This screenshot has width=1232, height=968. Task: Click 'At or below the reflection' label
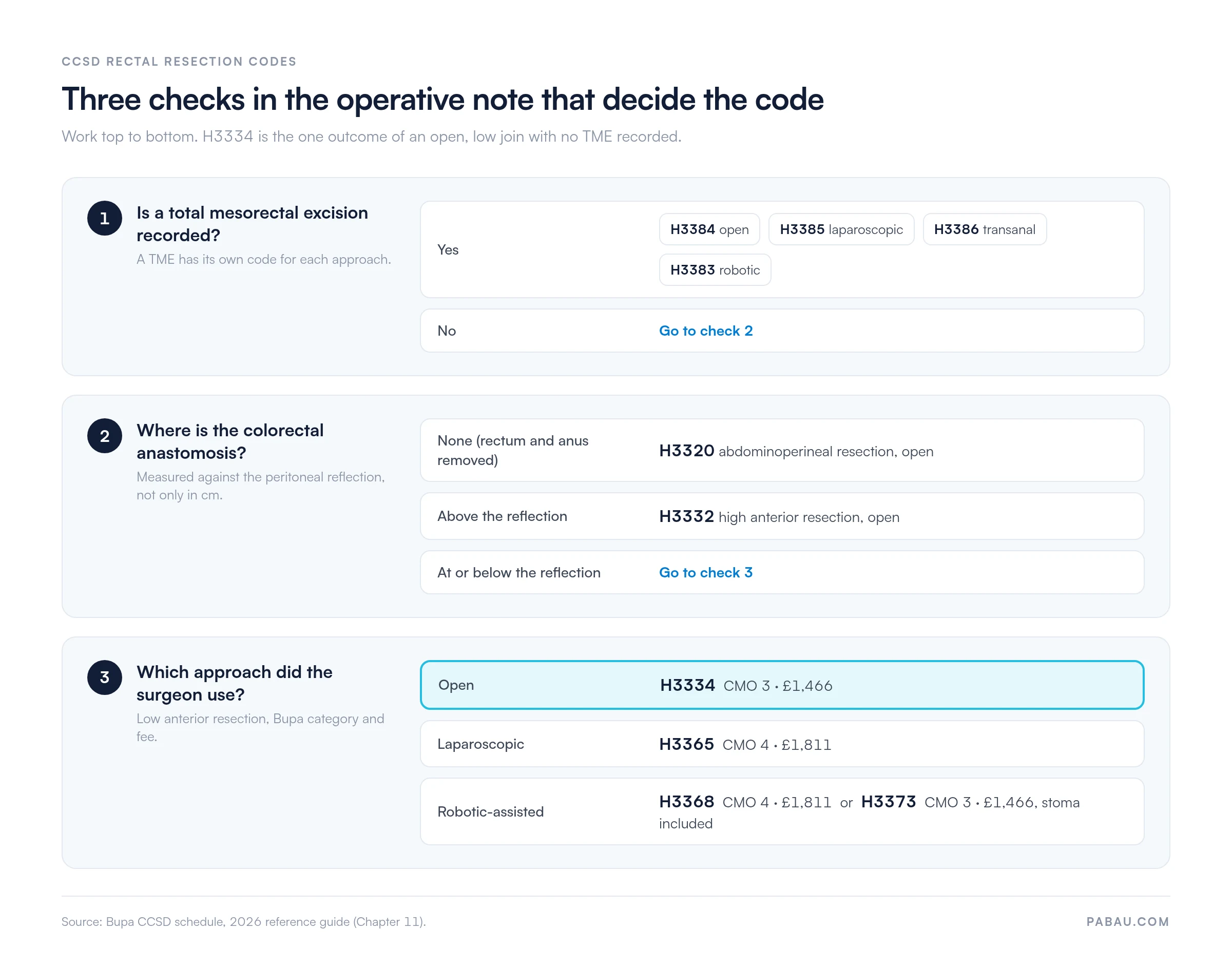(x=518, y=573)
